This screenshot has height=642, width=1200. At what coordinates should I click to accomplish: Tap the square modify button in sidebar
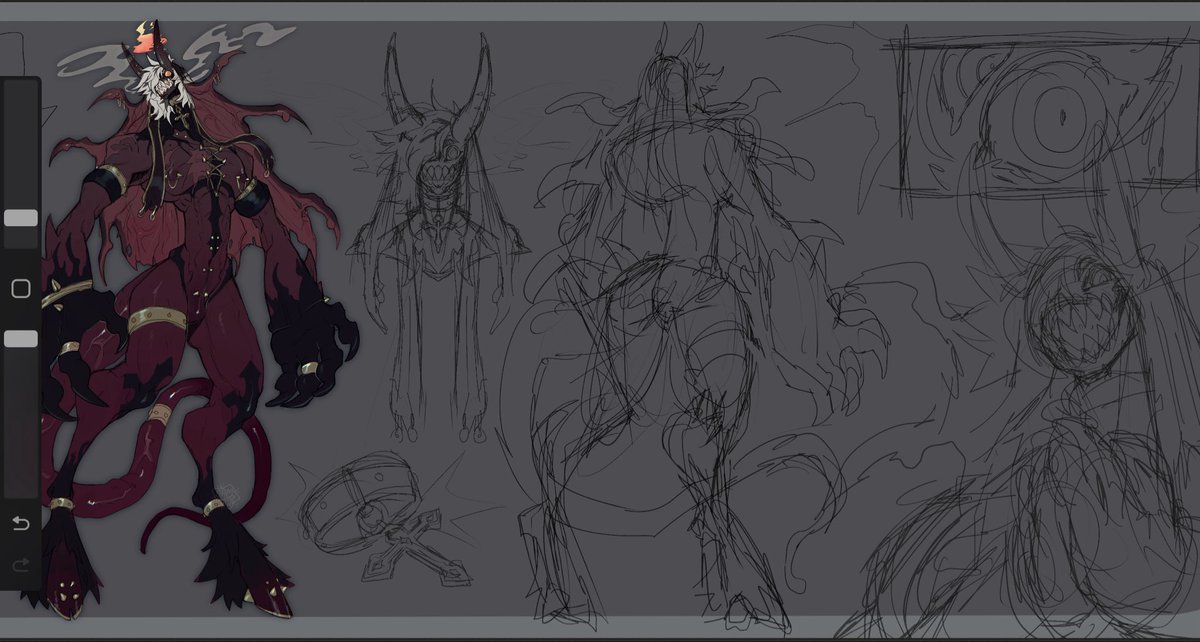[21, 289]
